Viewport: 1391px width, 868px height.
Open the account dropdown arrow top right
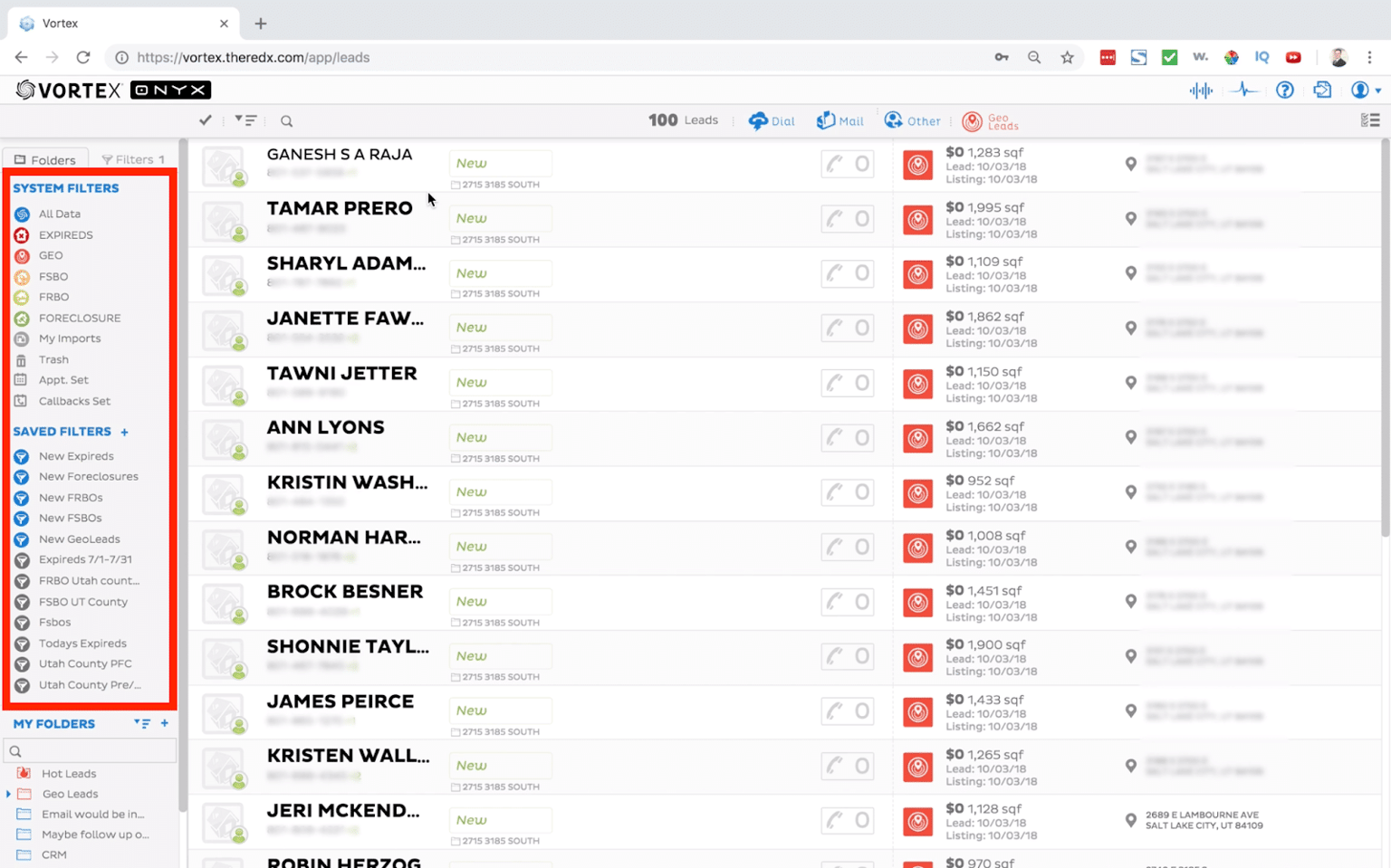click(x=1377, y=90)
